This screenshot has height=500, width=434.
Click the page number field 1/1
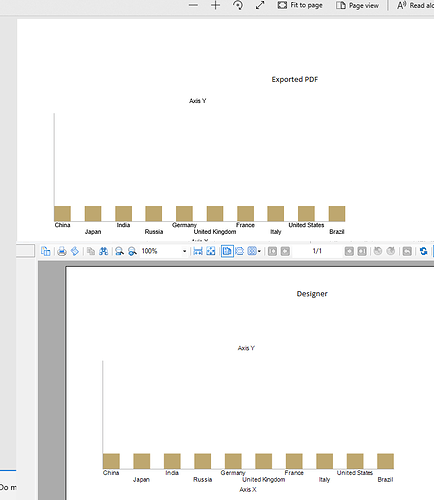pyautogui.click(x=317, y=251)
